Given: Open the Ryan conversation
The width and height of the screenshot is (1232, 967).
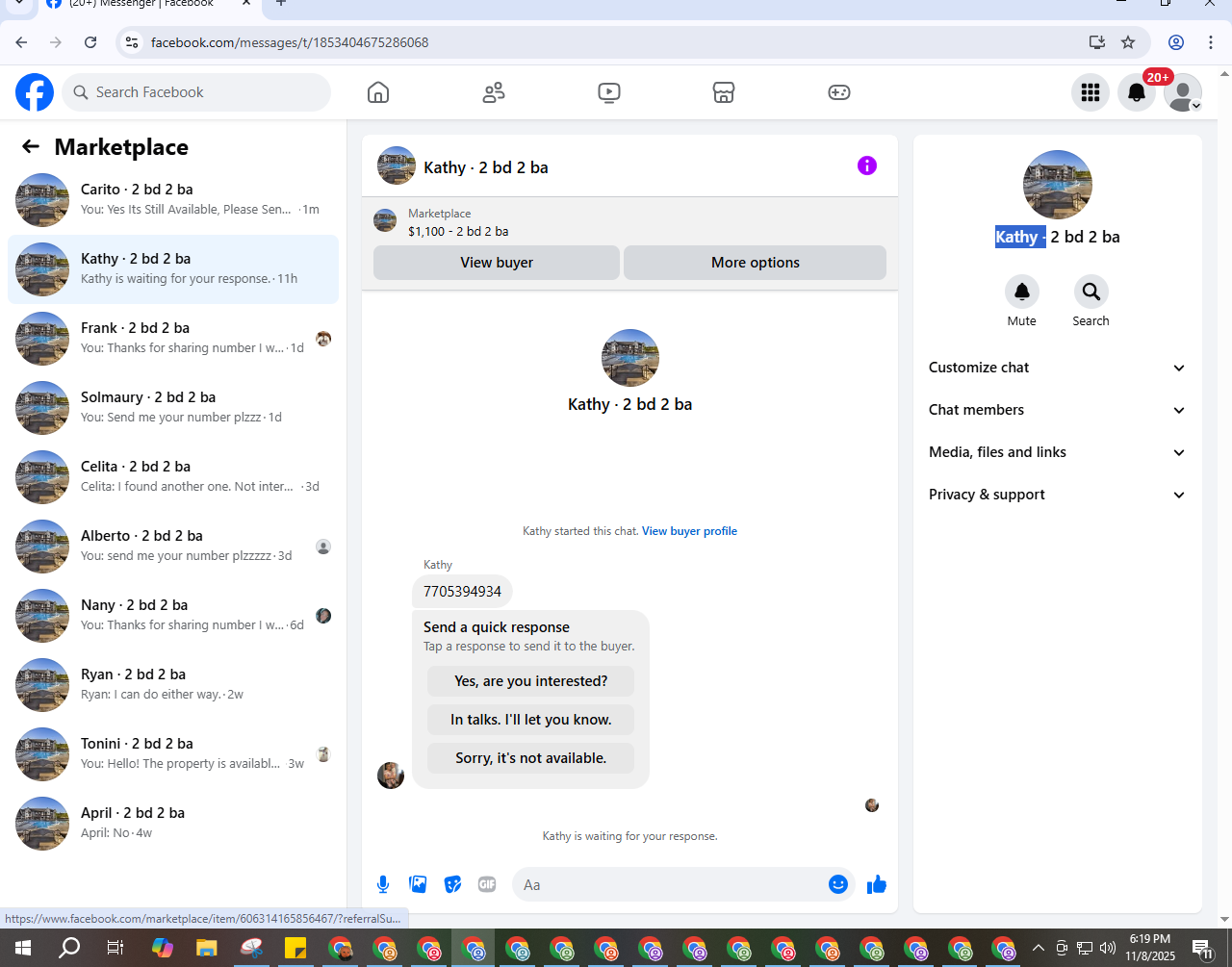Looking at the screenshot, I should click(173, 685).
